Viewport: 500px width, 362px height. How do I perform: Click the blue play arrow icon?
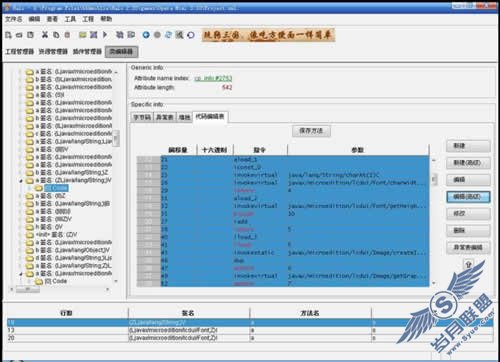tap(105, 35)
